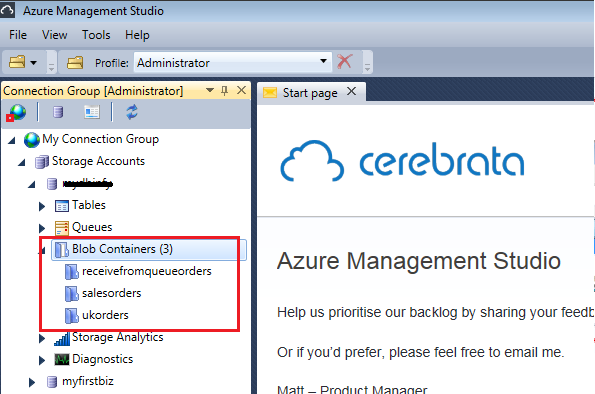Open the dropdown arrow beside the first folder icon
The width and height of the screenshot is (595, 394).
[x=34, y=63]
